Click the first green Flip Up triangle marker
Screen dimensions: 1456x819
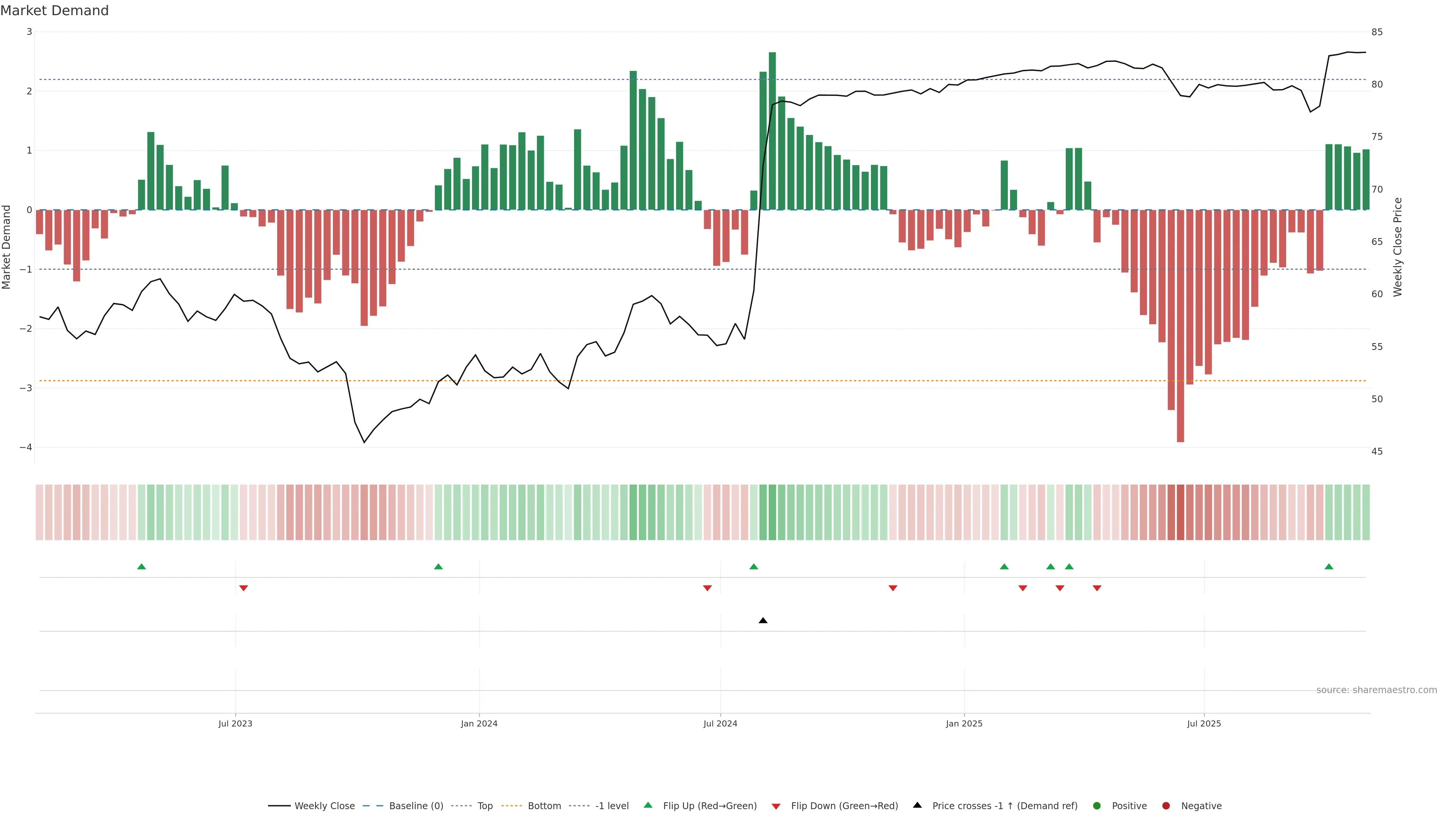click(x=141, y=566)
